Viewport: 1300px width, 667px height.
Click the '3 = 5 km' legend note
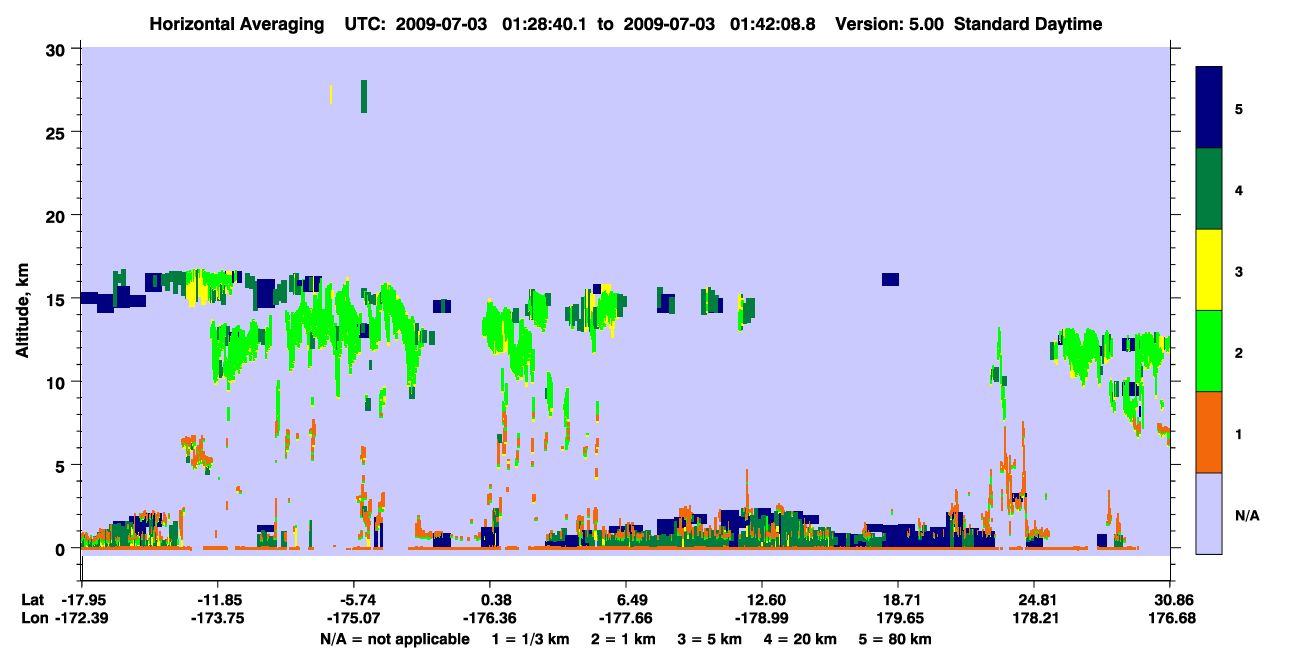click(x=710, y=639)
